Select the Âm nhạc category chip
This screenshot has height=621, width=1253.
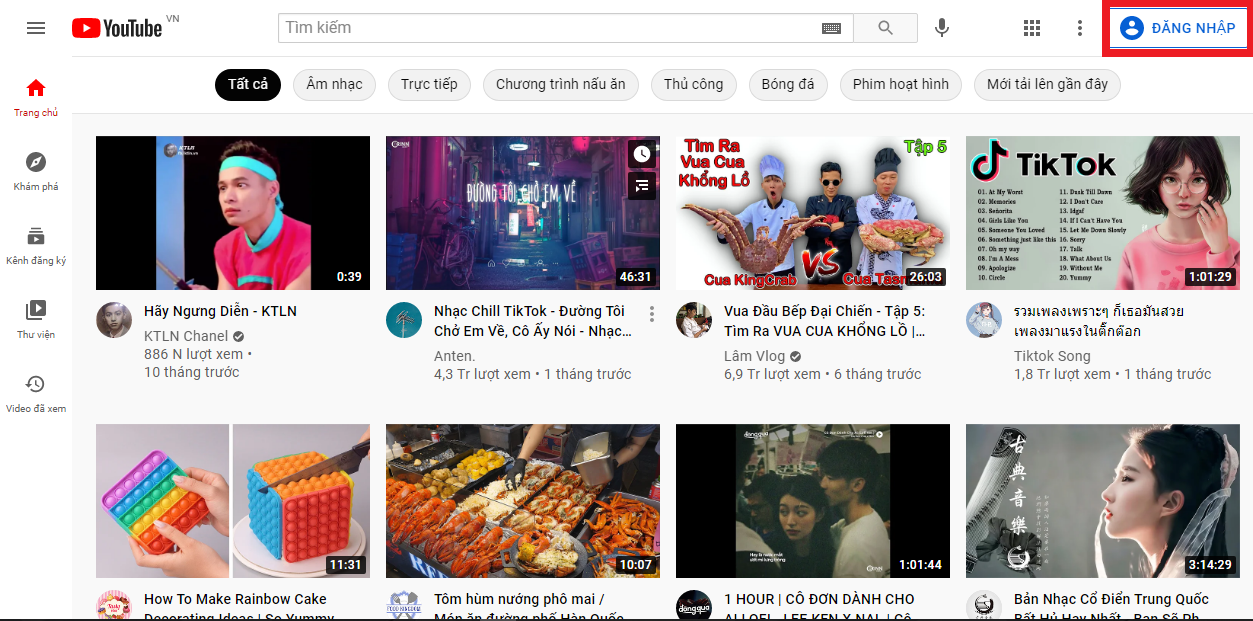[x=333, y=85]
